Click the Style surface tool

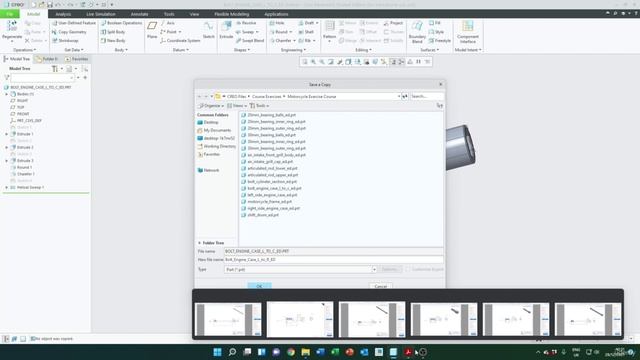coord(436,32)
